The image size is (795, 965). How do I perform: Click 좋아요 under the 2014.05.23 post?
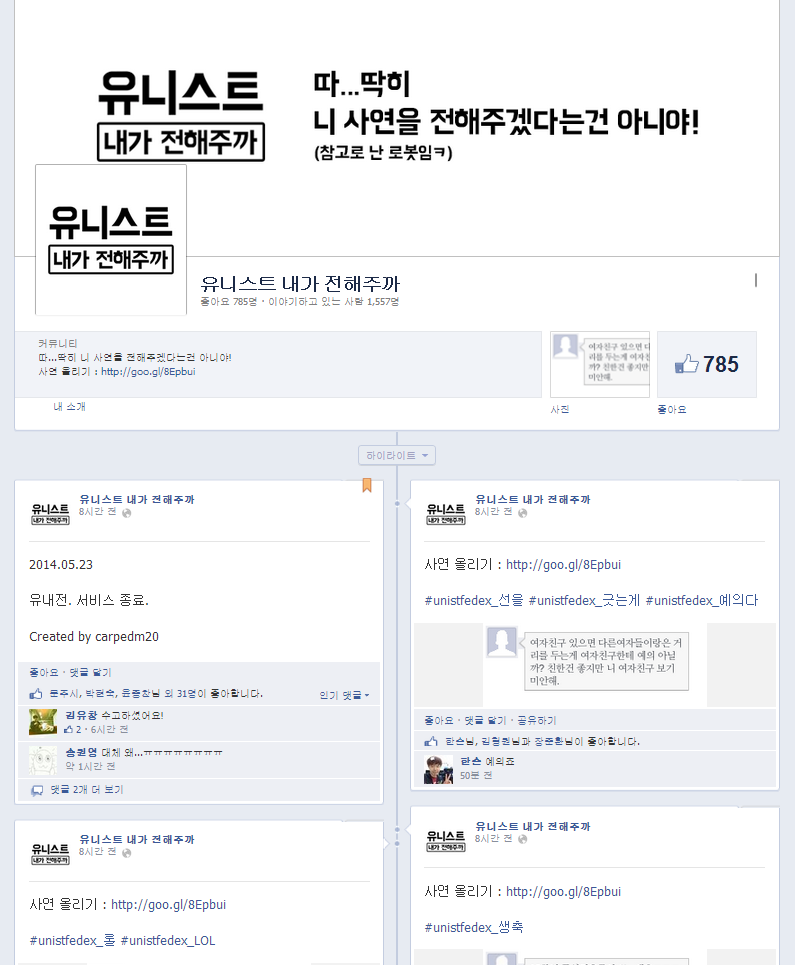tap(44, 673)
